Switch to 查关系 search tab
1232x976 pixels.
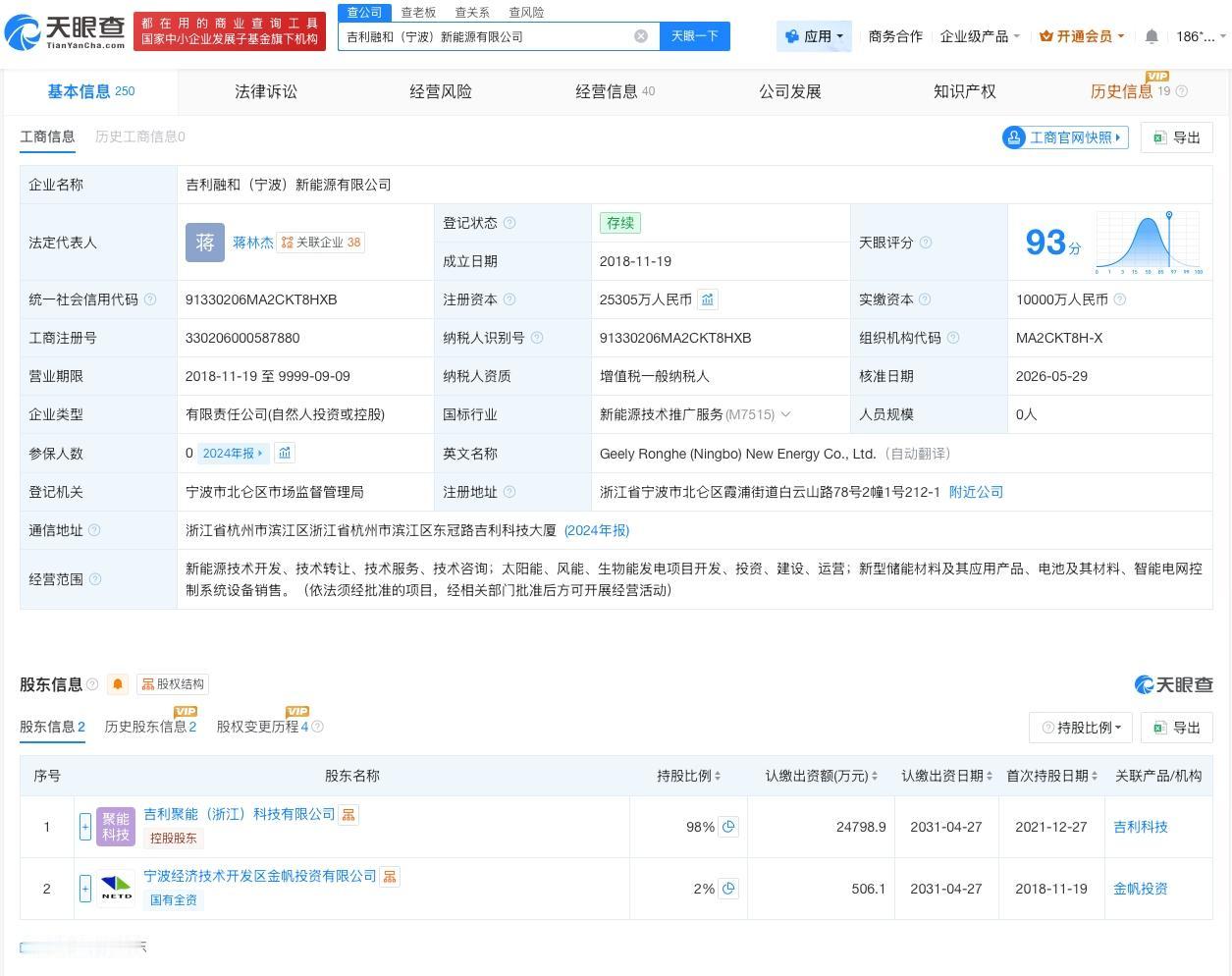point(472,13)
